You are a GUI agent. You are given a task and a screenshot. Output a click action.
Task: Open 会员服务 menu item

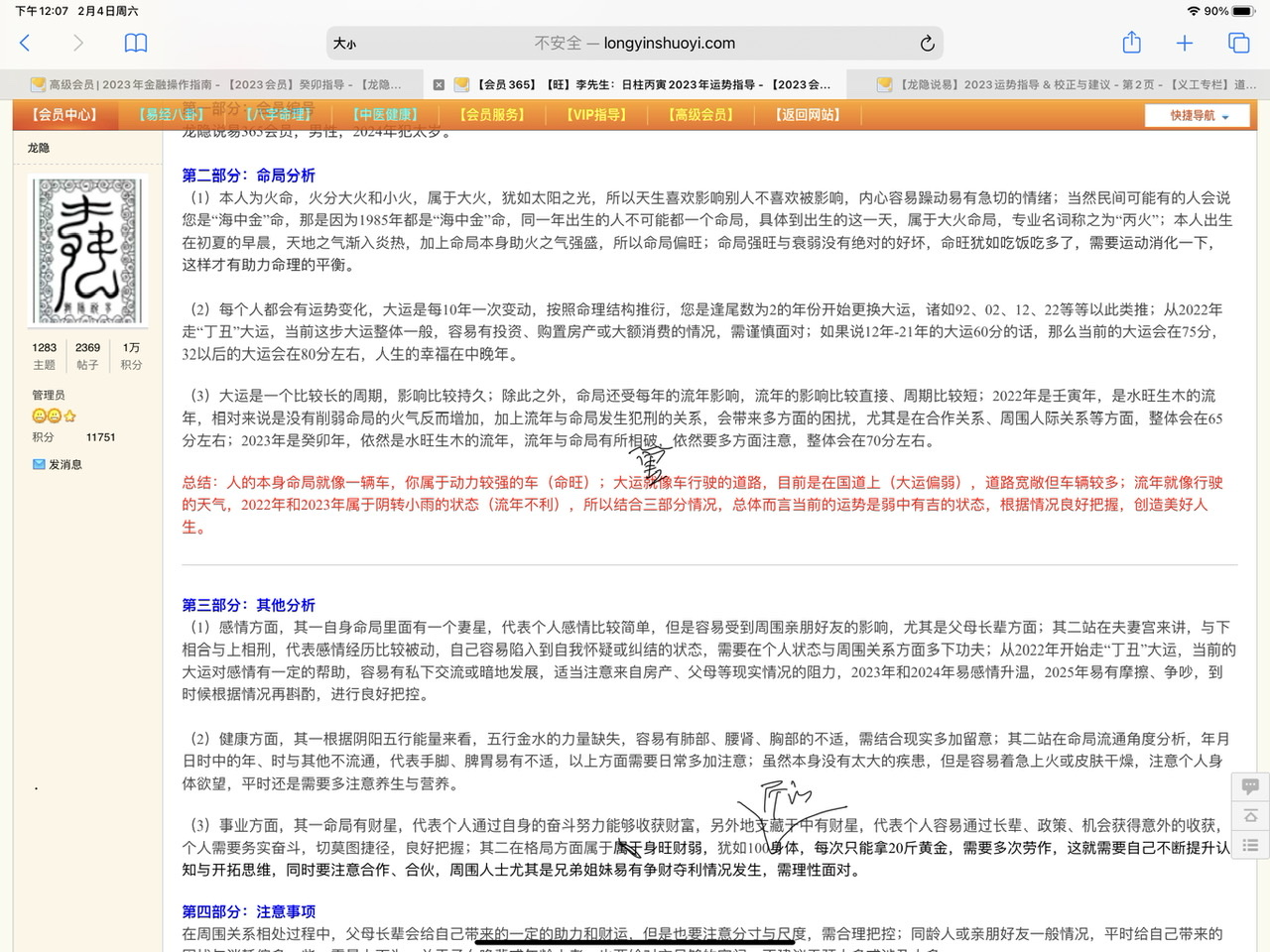[x=492, y=115]
